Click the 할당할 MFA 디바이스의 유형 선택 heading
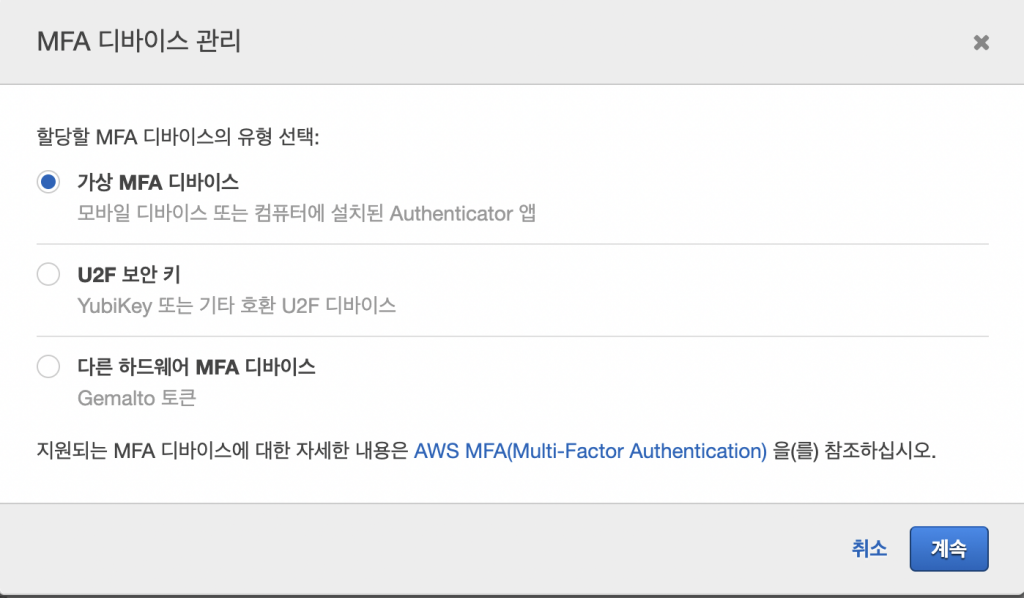Viewport: 1024px width, 598px height. [178, 136]
